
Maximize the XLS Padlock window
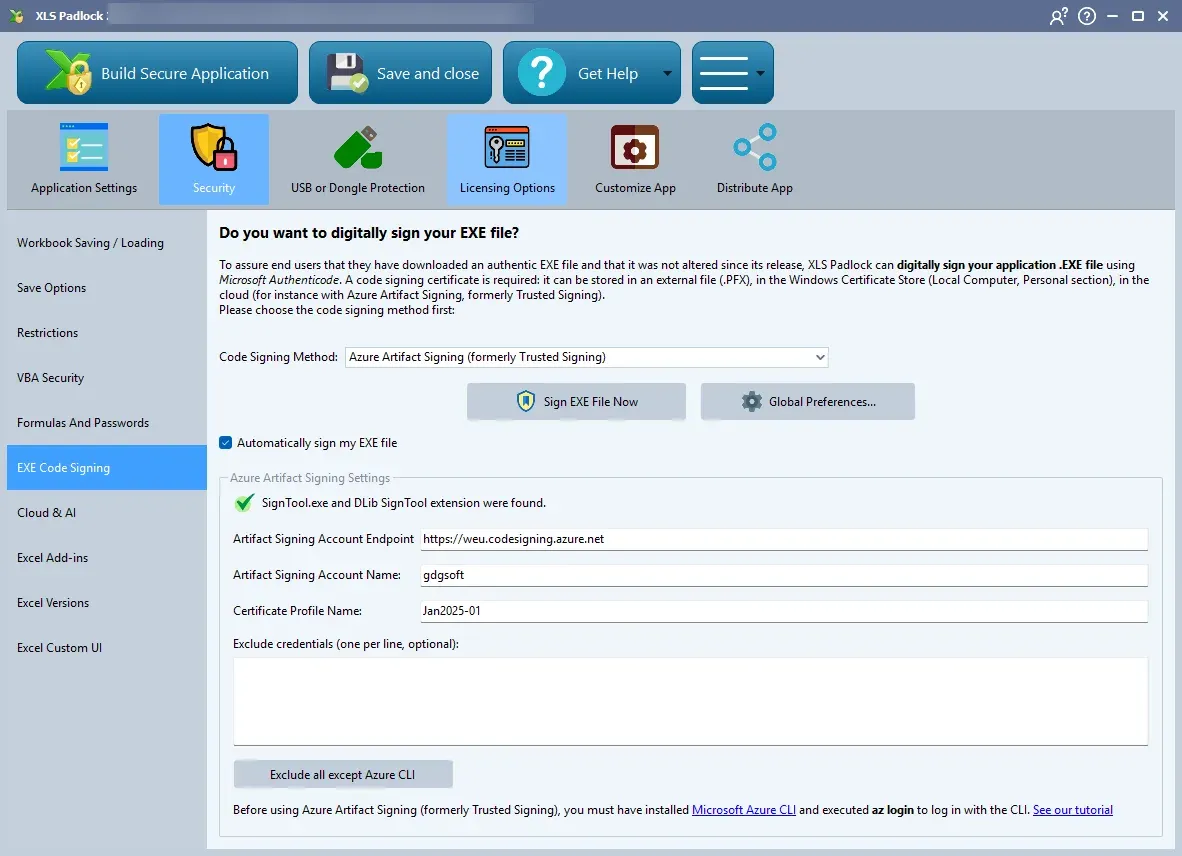click(x=1138, y=16)
